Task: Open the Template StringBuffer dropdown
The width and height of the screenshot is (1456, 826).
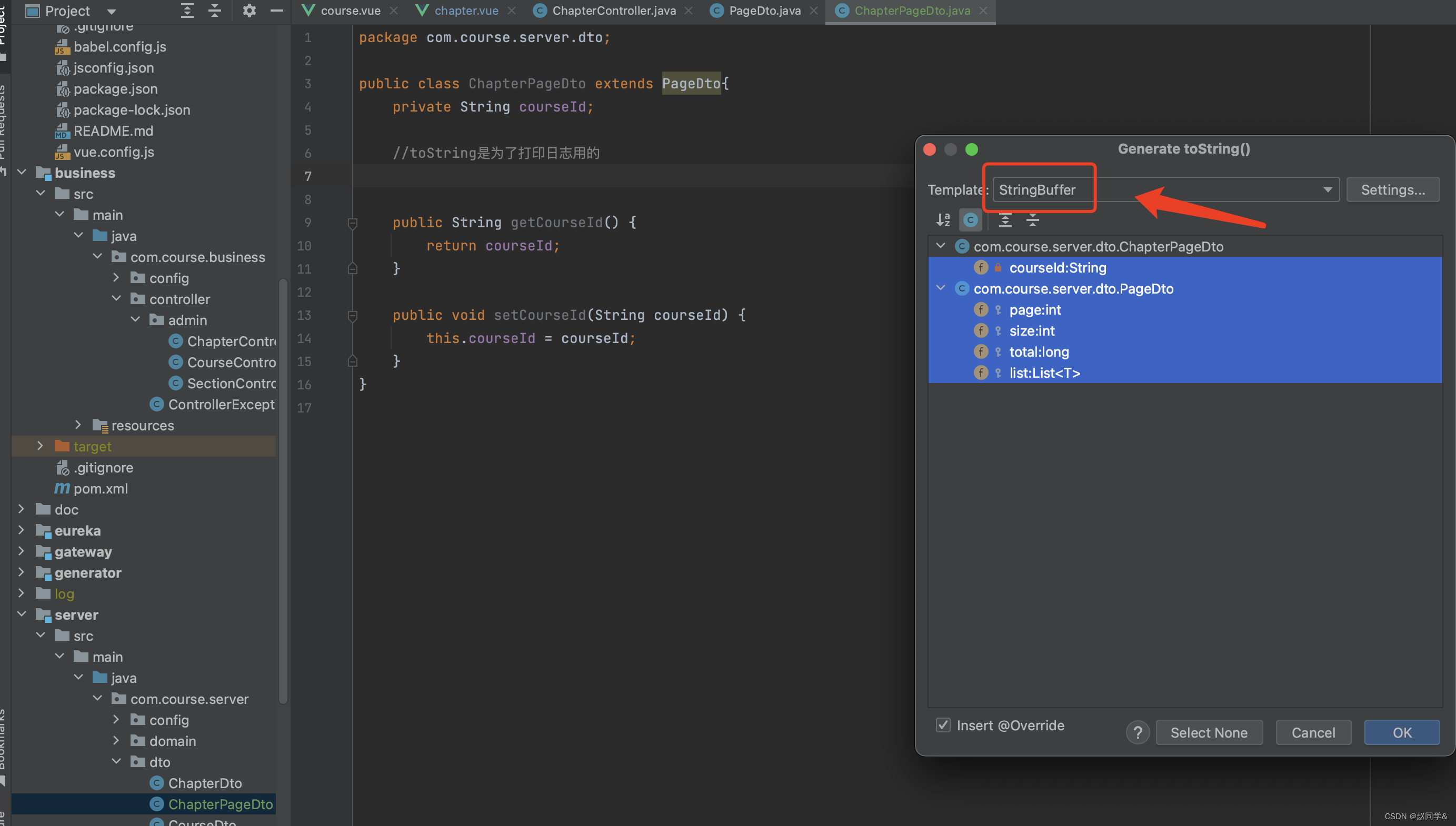Action: pyautogui.click(x=1327, y=190)
